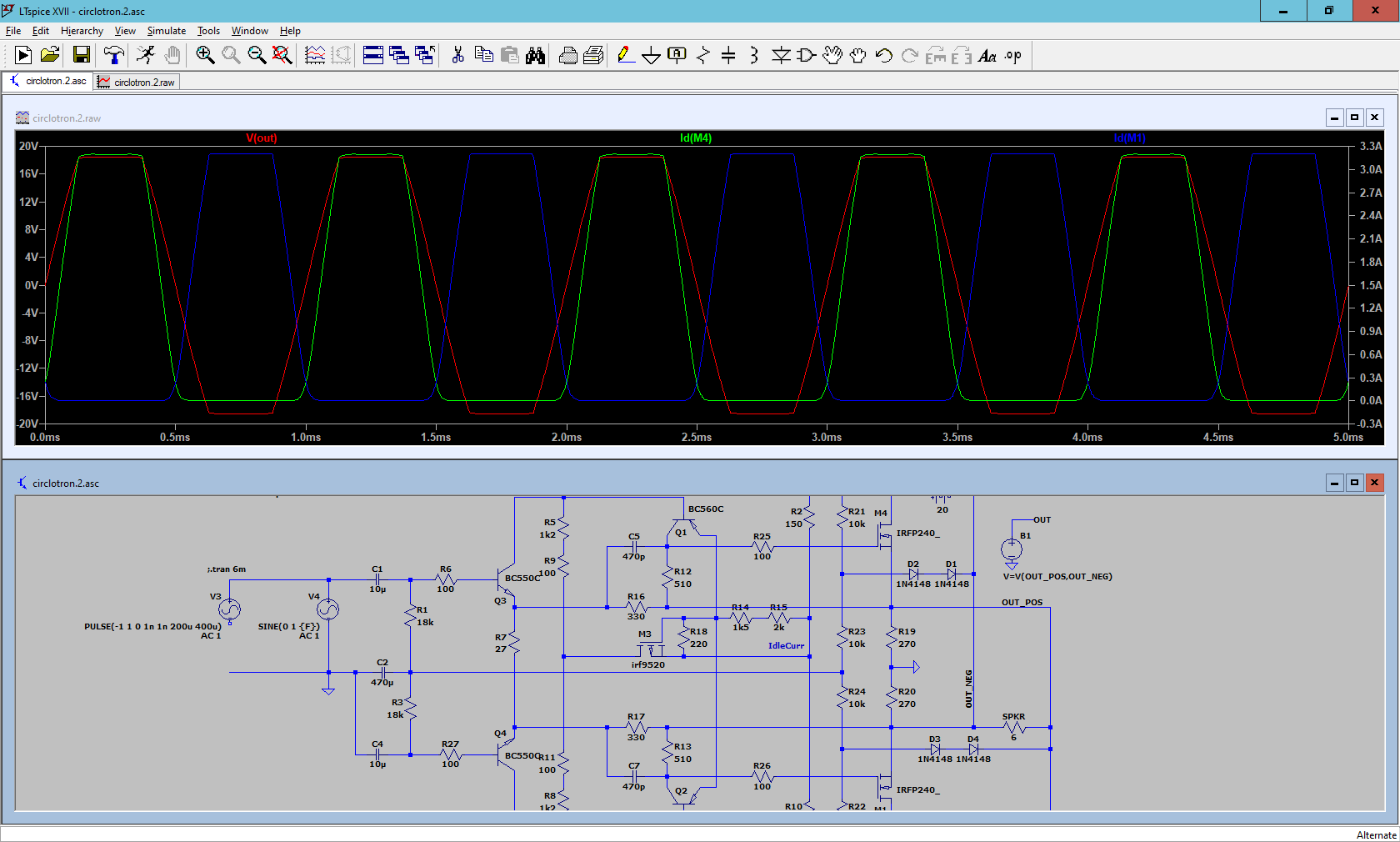Viewport: 1400px width, 842px height.
Task: Select the Text 'Aa' tool
Action: [987, 55]
